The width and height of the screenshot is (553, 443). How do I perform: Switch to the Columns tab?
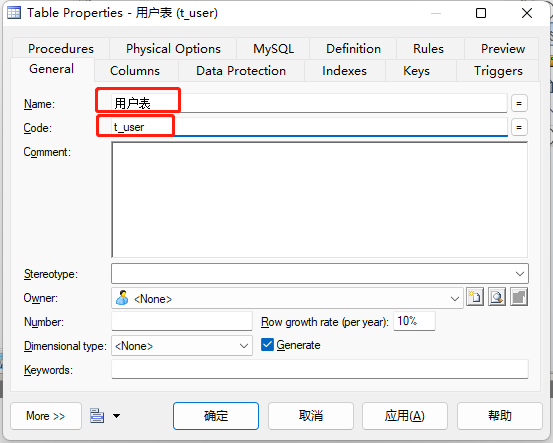(x=135, y=71)
